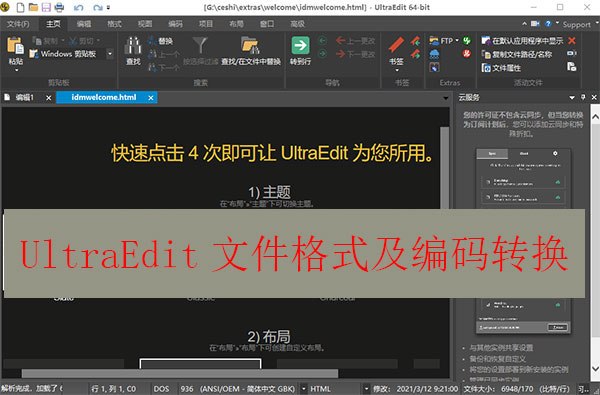Jump to previous bookmark icon

[416, 41]
